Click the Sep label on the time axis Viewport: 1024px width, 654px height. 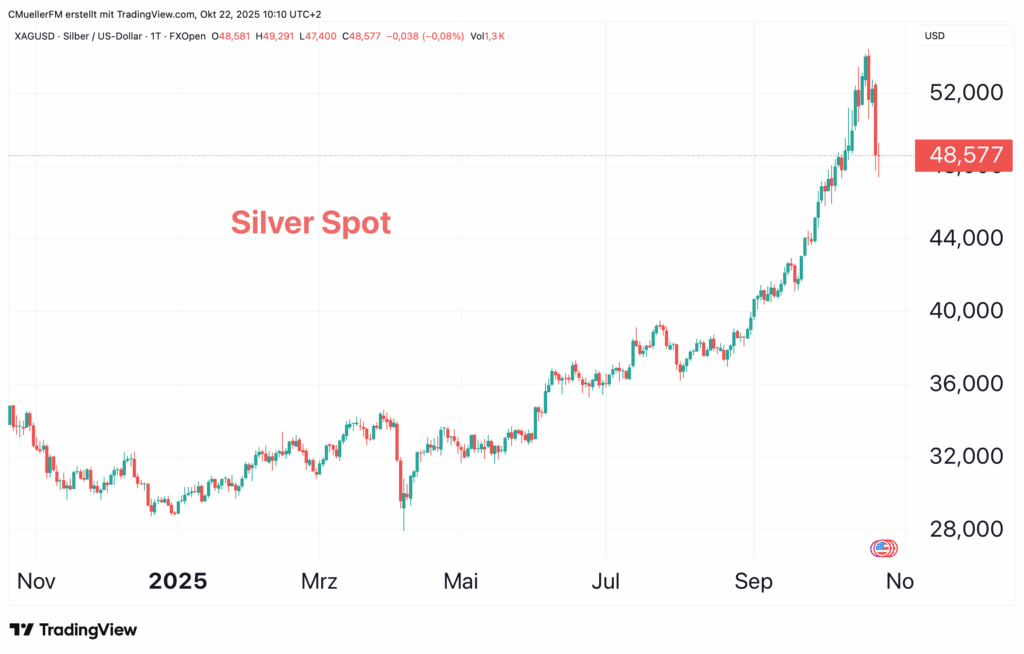(x=753, y=582)
